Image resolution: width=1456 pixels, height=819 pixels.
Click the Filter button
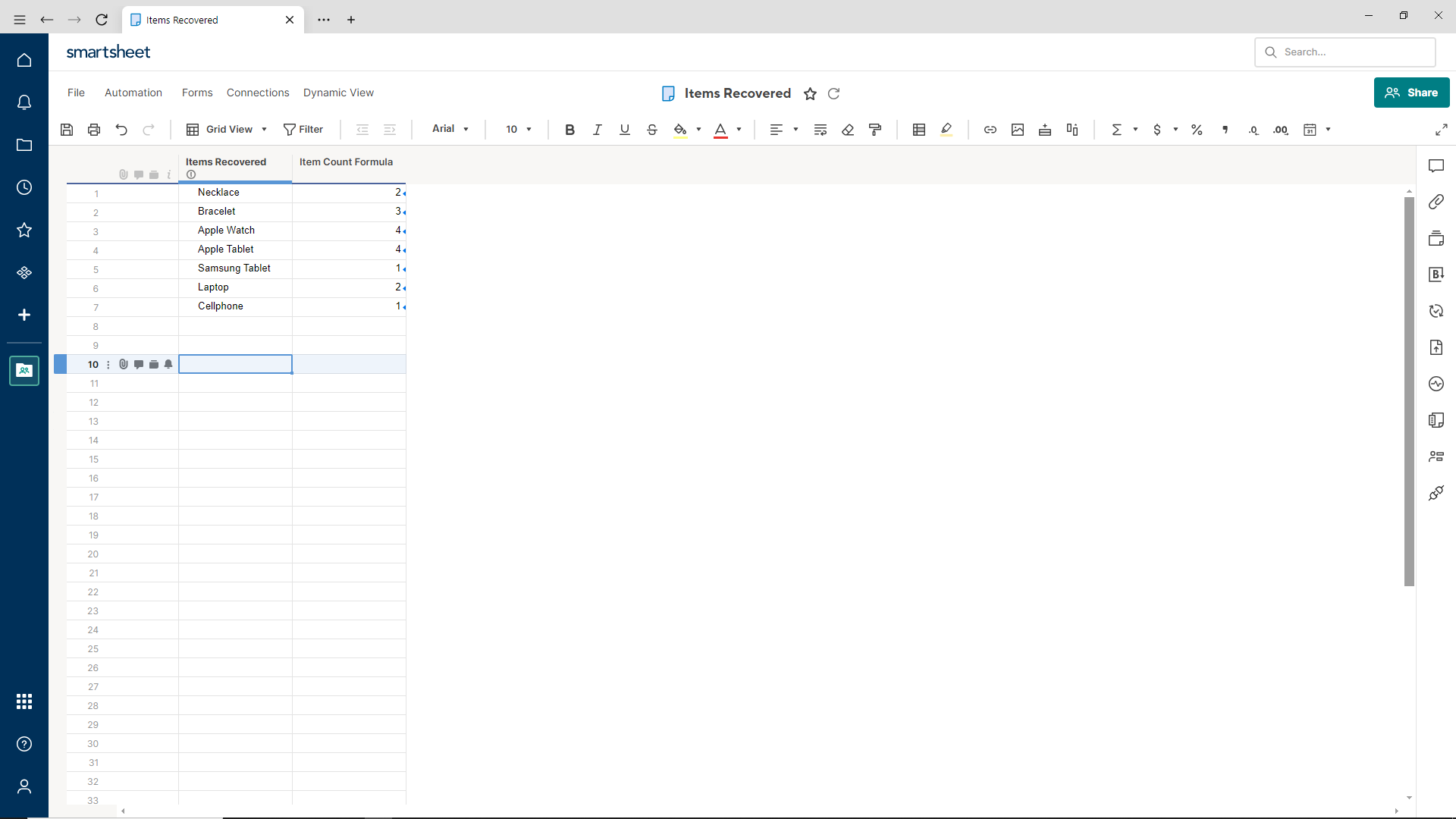[x=303, y=130]
